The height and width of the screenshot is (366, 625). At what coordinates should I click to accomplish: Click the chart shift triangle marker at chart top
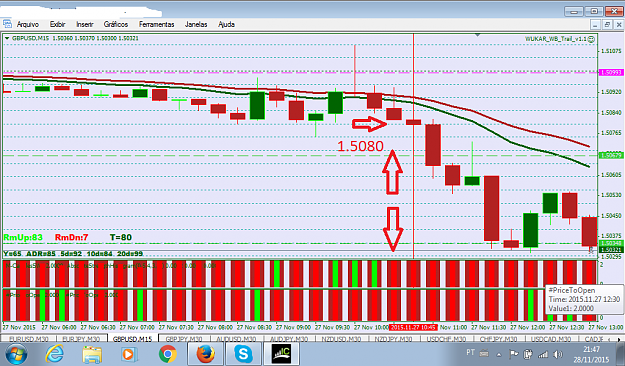pos(478,35)
